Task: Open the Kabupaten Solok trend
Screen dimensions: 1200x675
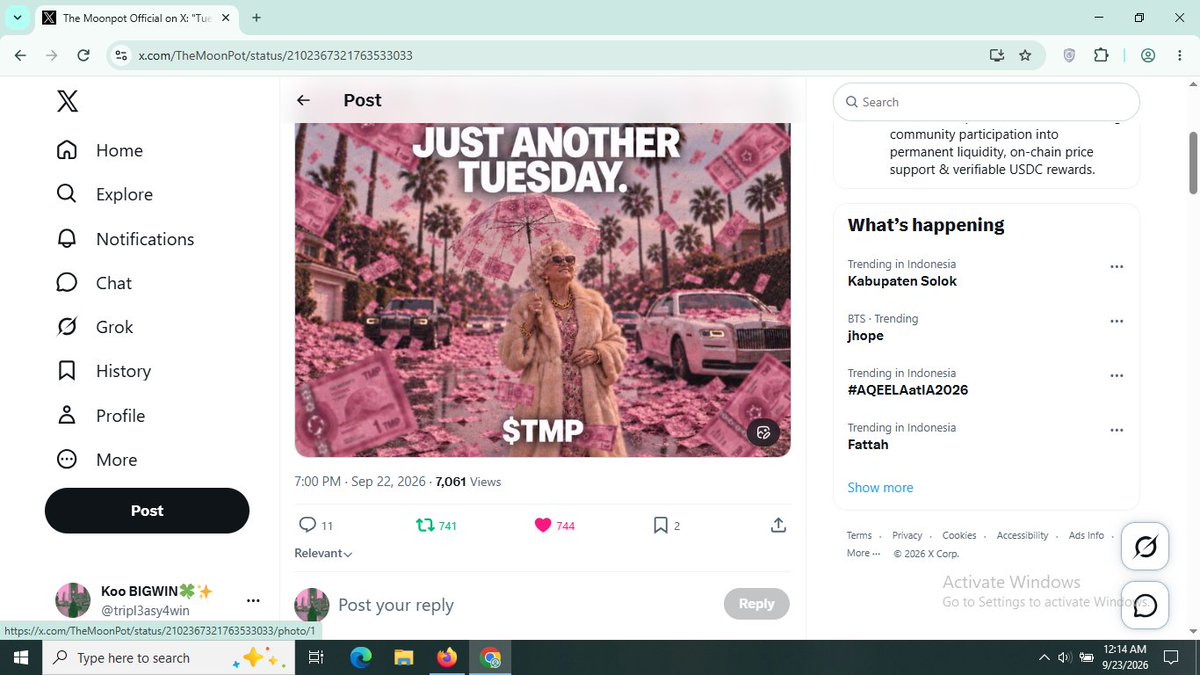Action: click(x=902, y=281)
